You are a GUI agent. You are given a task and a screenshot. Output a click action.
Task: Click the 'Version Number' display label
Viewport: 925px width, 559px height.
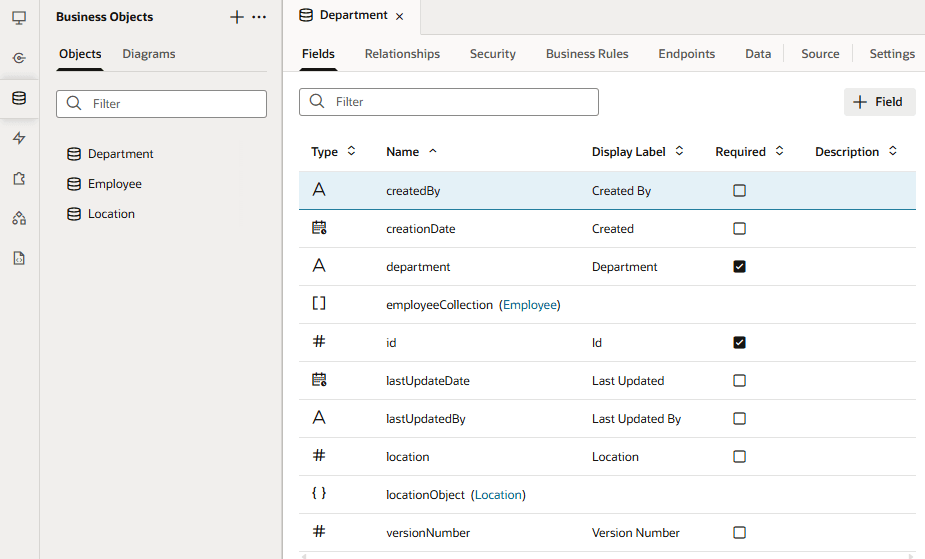pyautogui.click(x=635, y=532)
